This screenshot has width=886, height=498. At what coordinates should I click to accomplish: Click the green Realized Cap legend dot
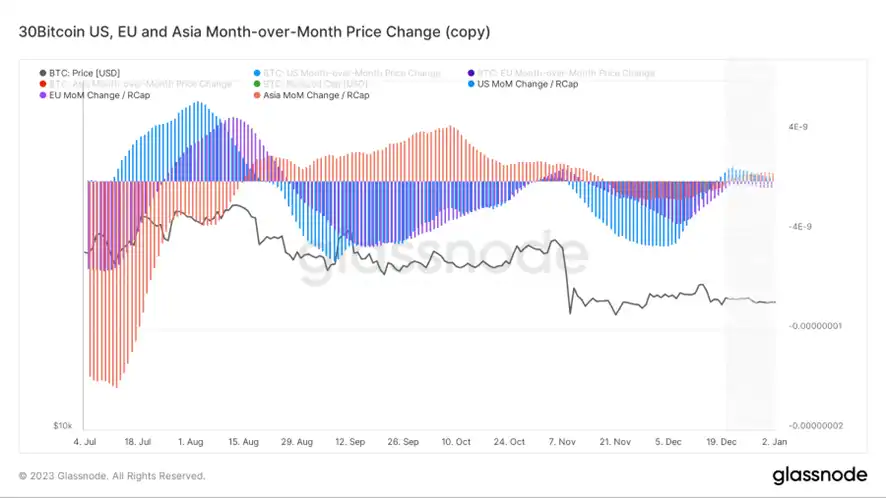pyautogui.click(x=257, y=84)
